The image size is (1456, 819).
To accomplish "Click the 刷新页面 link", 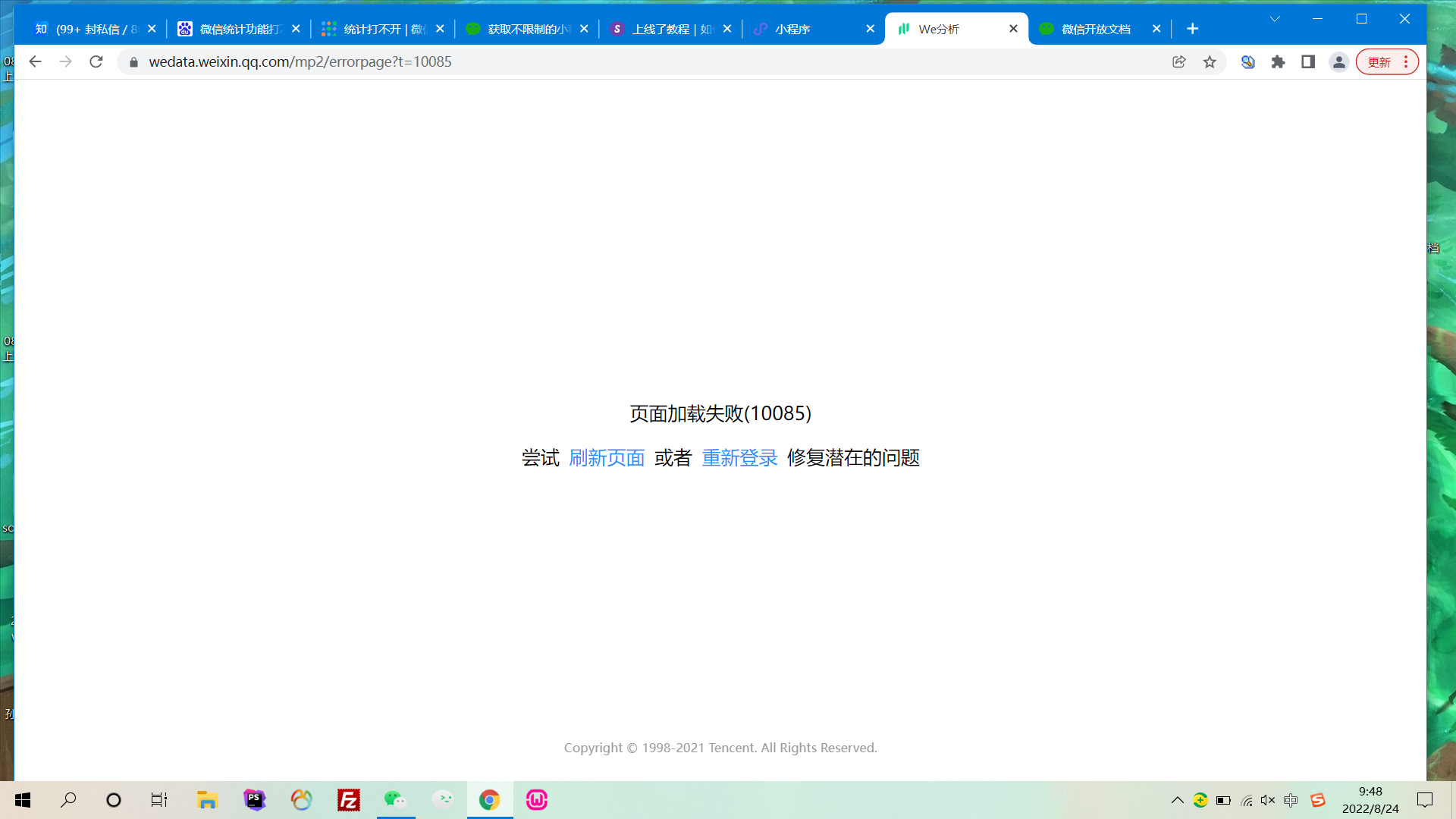I will pos(607,458).
